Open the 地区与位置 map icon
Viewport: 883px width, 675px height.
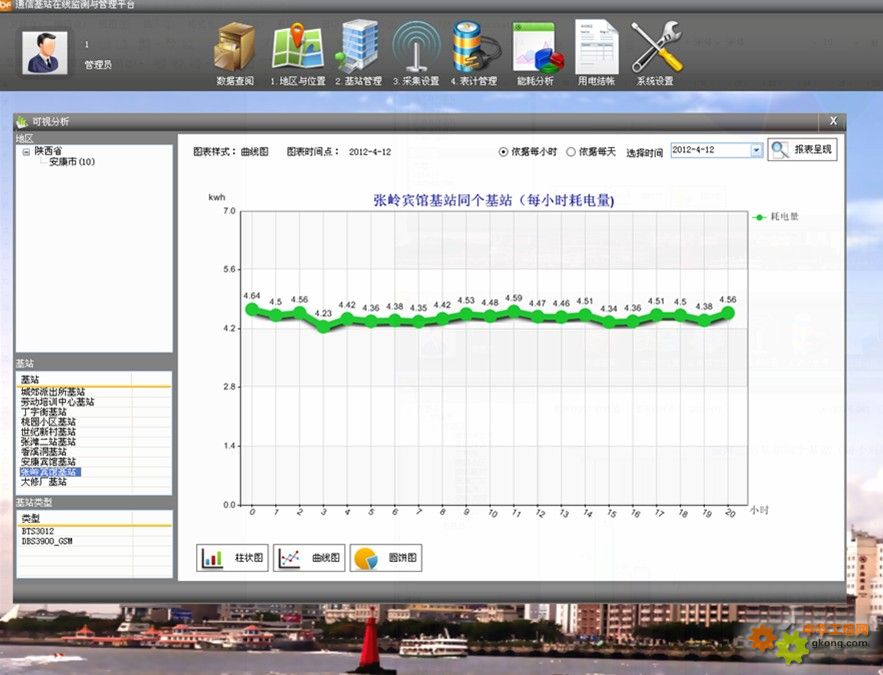tap(297, 48)
